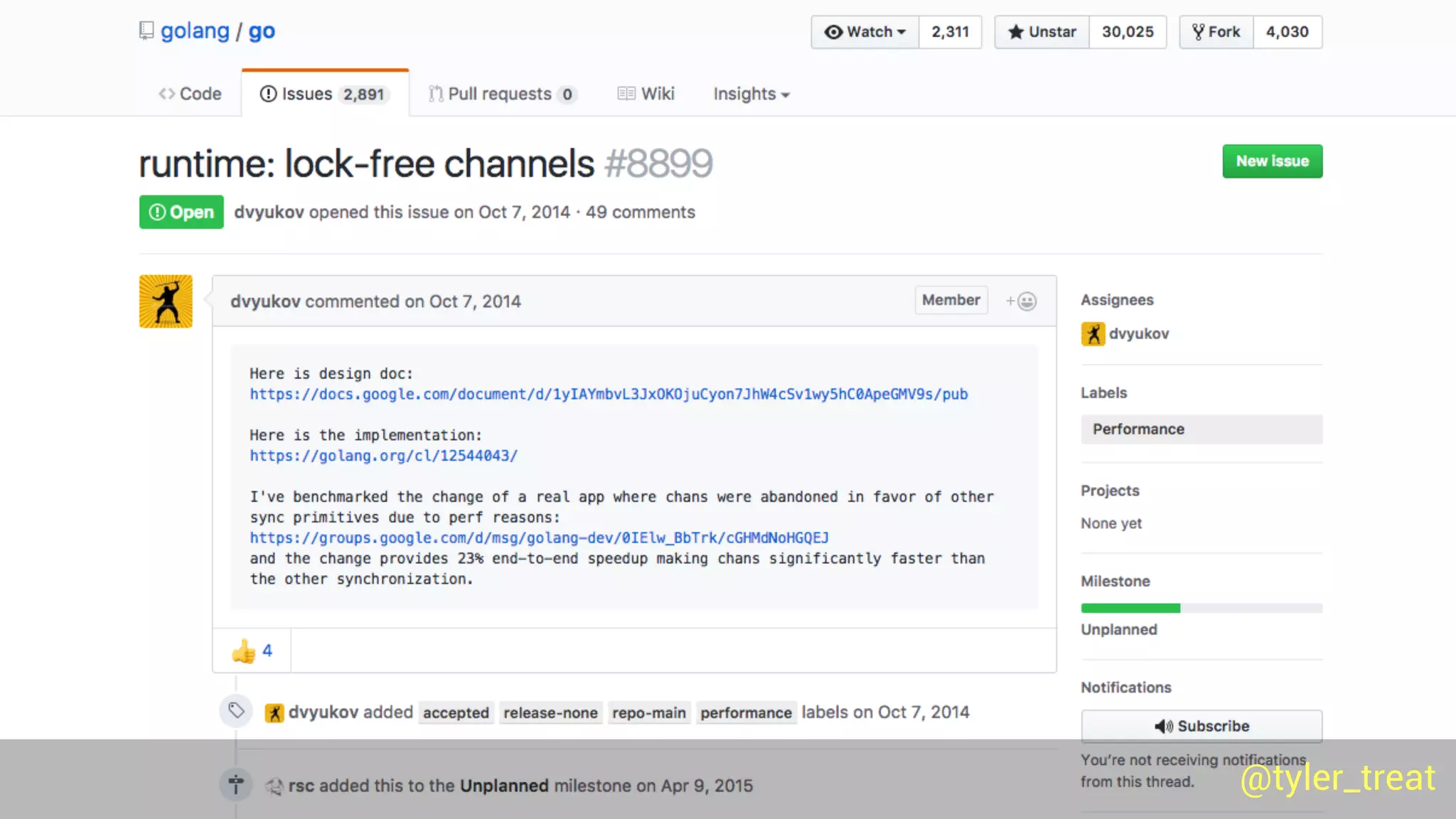Click the milestone signpost icon in the timeline
Image resolution: width=1456 pixels, height=819 pixels.
pyautogui.click(x=237, y=784)
